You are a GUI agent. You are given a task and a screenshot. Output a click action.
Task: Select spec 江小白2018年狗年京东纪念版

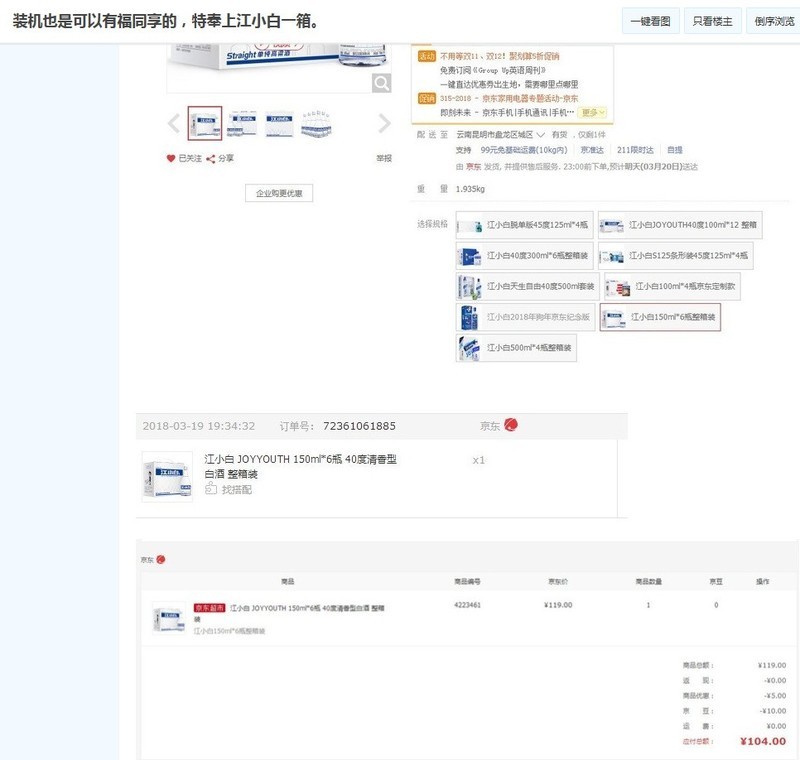click(x=526, y=317)
